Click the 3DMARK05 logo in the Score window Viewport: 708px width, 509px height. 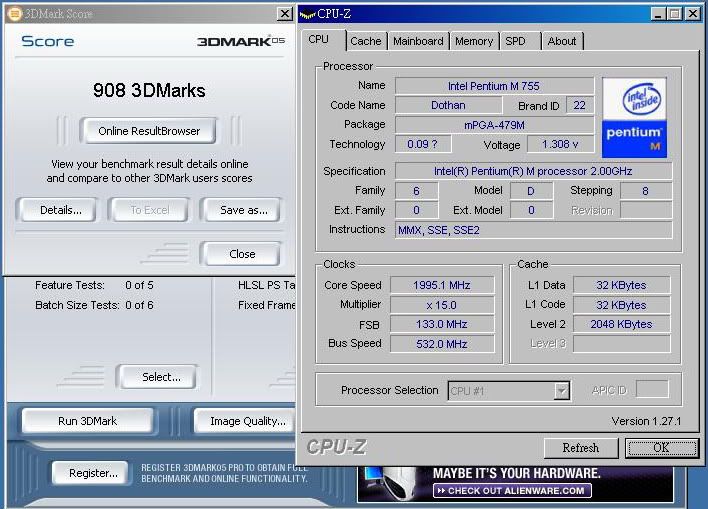241,41
